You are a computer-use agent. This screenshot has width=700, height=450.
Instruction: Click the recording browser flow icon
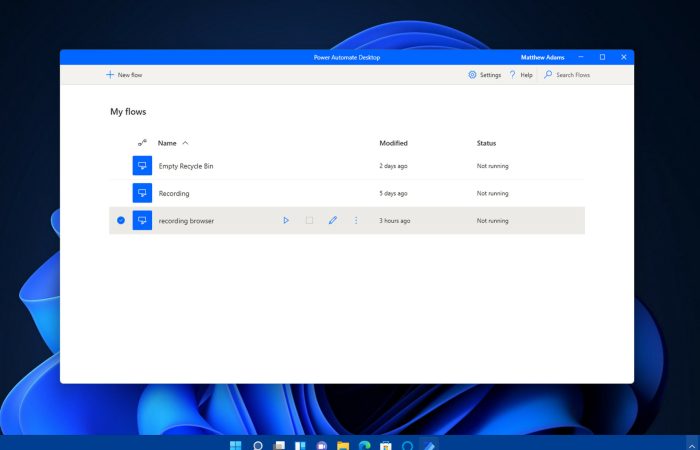click(142, 221)
